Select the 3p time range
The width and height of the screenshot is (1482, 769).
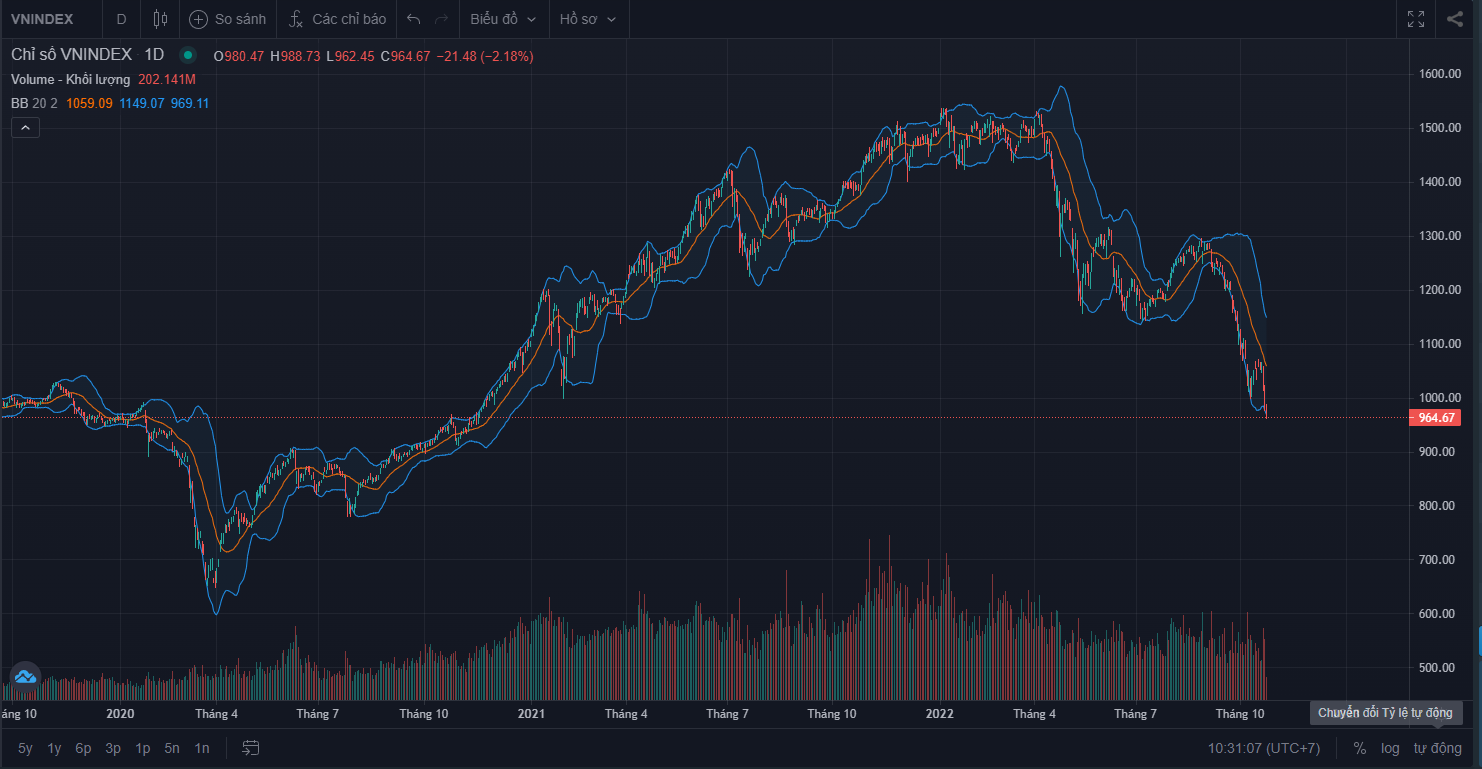(114, 748)
